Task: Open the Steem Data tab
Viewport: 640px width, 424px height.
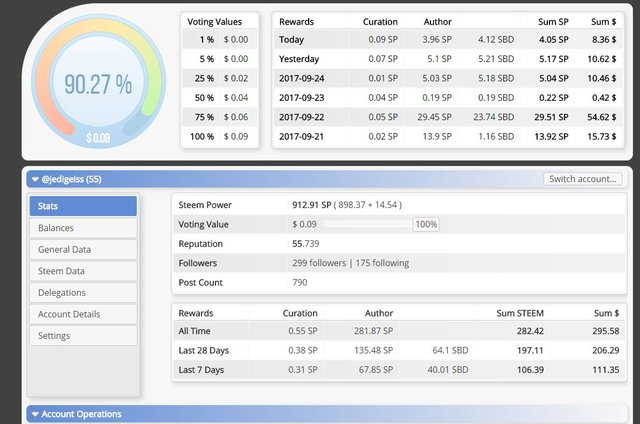Action: click(x=83, y=271)
